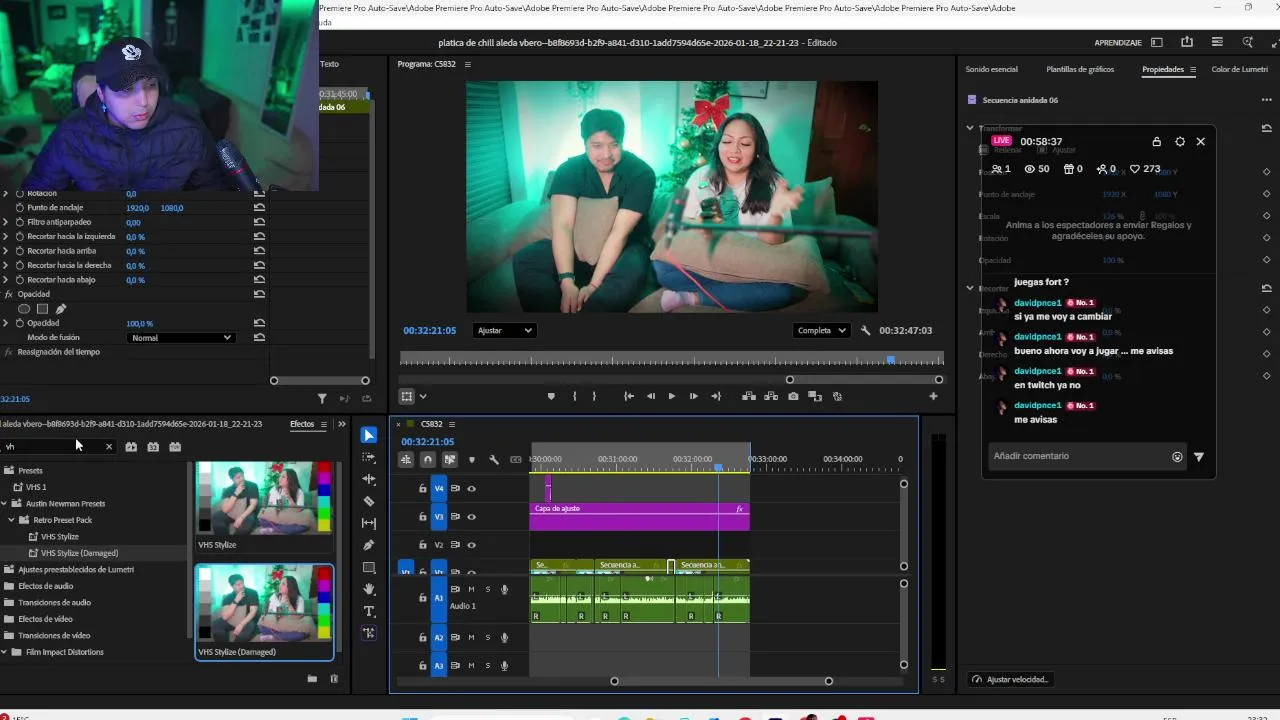Open emoji picker in comment box
The height and width of the screenshot is (720, 1280).
[1177, 457]
